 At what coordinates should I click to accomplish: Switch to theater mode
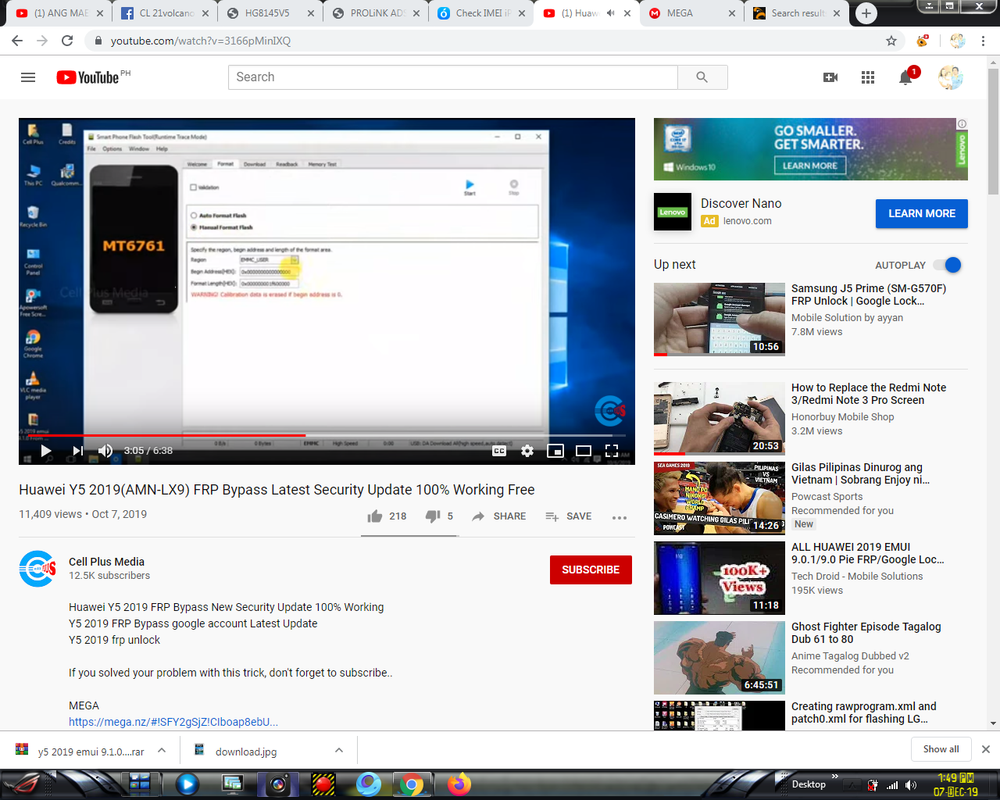[583, 451]
